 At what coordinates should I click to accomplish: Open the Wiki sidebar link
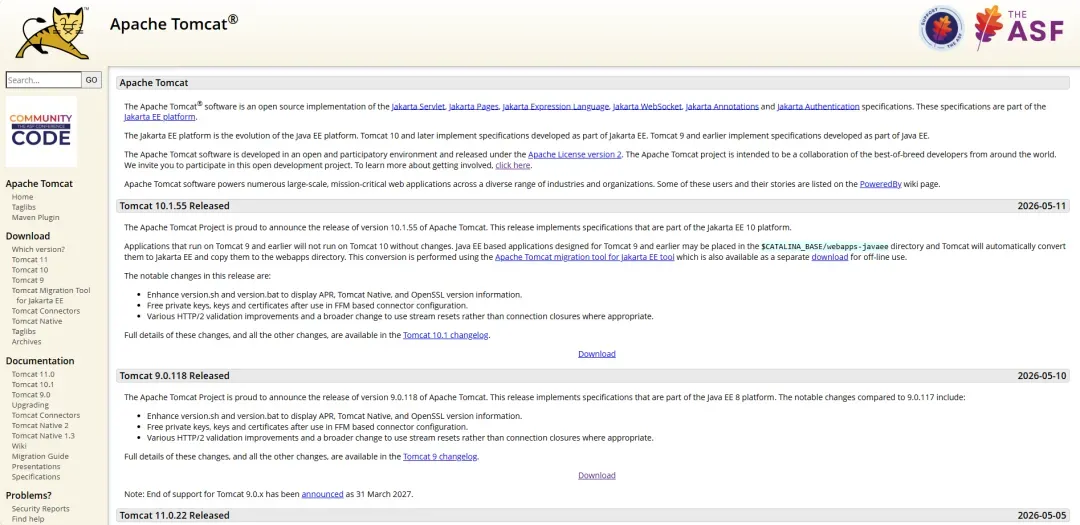(x=19, y=446)
